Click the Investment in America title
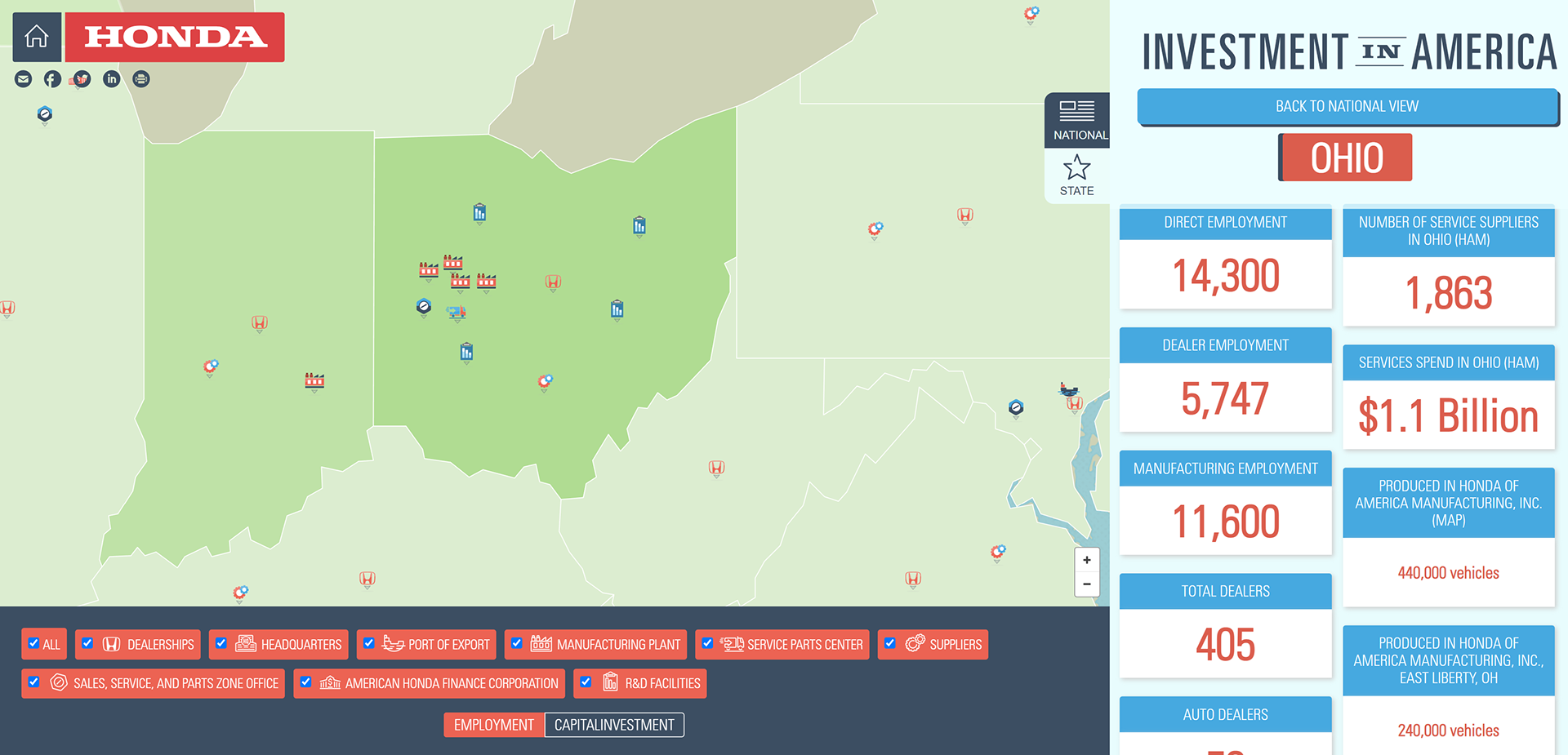1568x755 pixels. (1349, 52)
